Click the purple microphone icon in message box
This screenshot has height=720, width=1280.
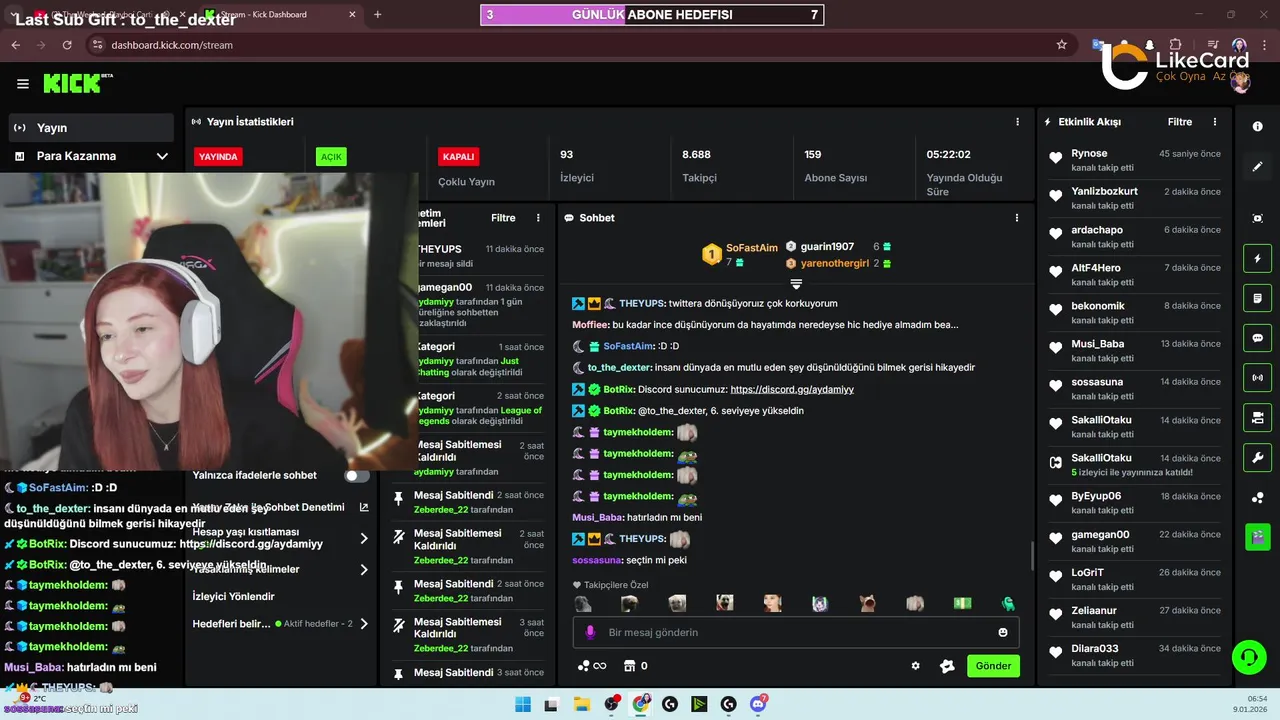tap(590, 632)
